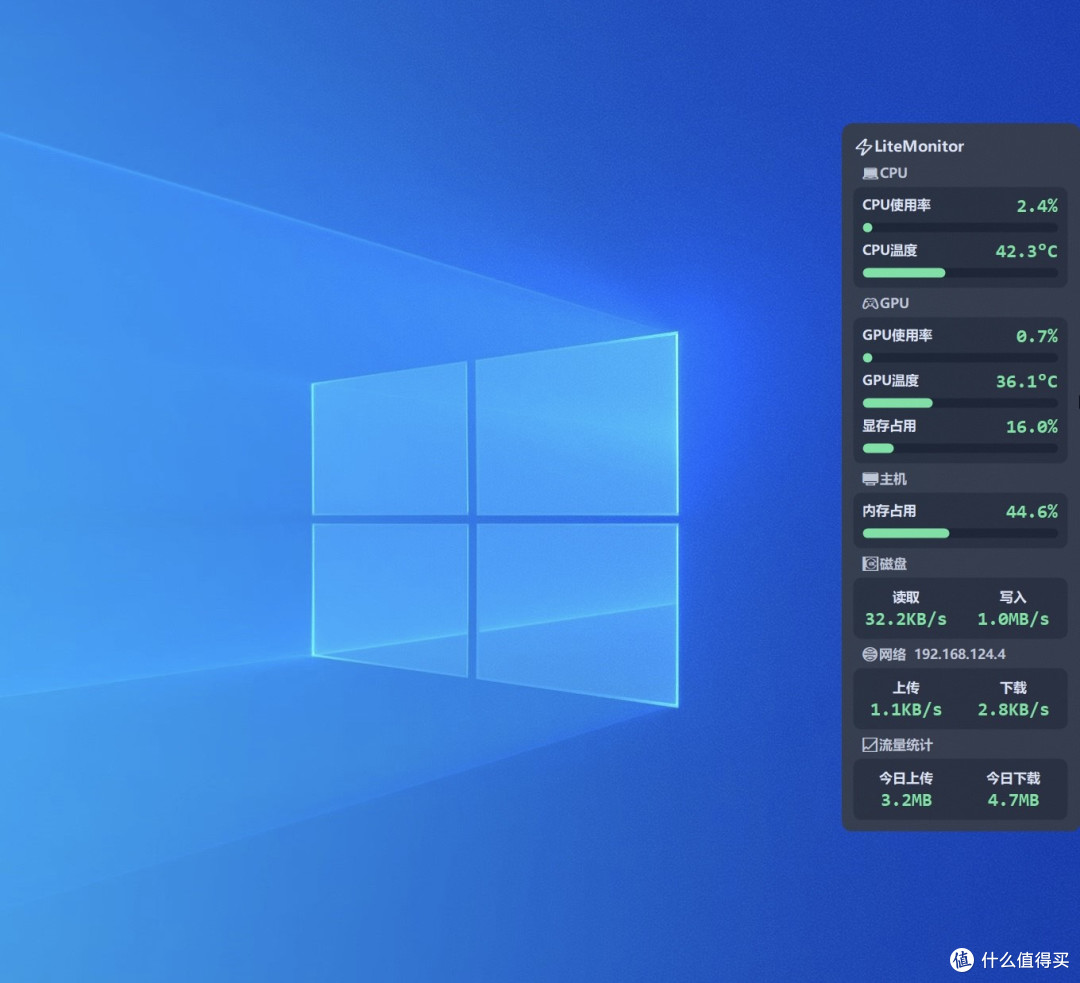This screenshot has width=1080, height=983.
Task: Click the 网络 section header text
Action: pyautogui.click(x=893, y=654)
